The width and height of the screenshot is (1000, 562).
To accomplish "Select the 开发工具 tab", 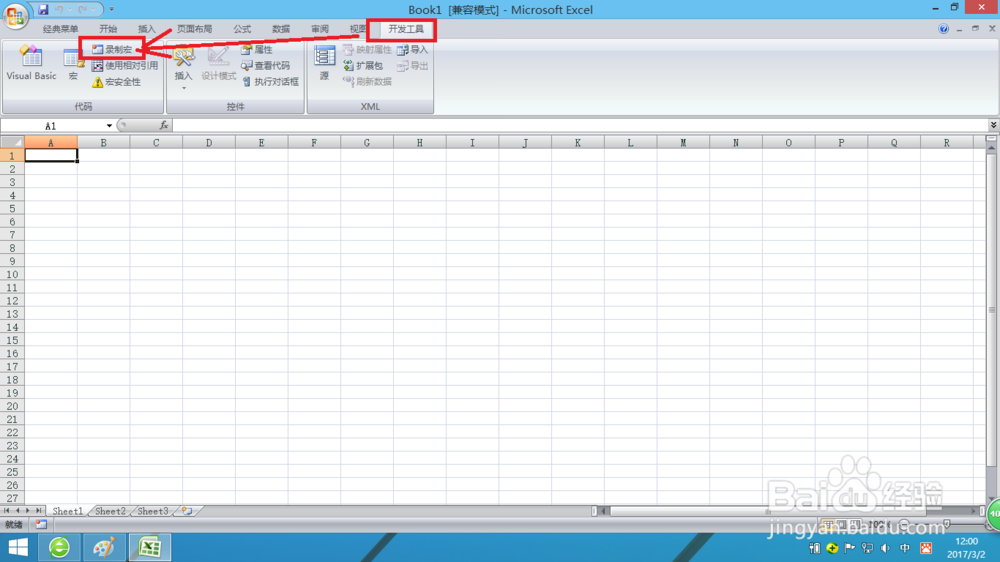I will 406,29.
